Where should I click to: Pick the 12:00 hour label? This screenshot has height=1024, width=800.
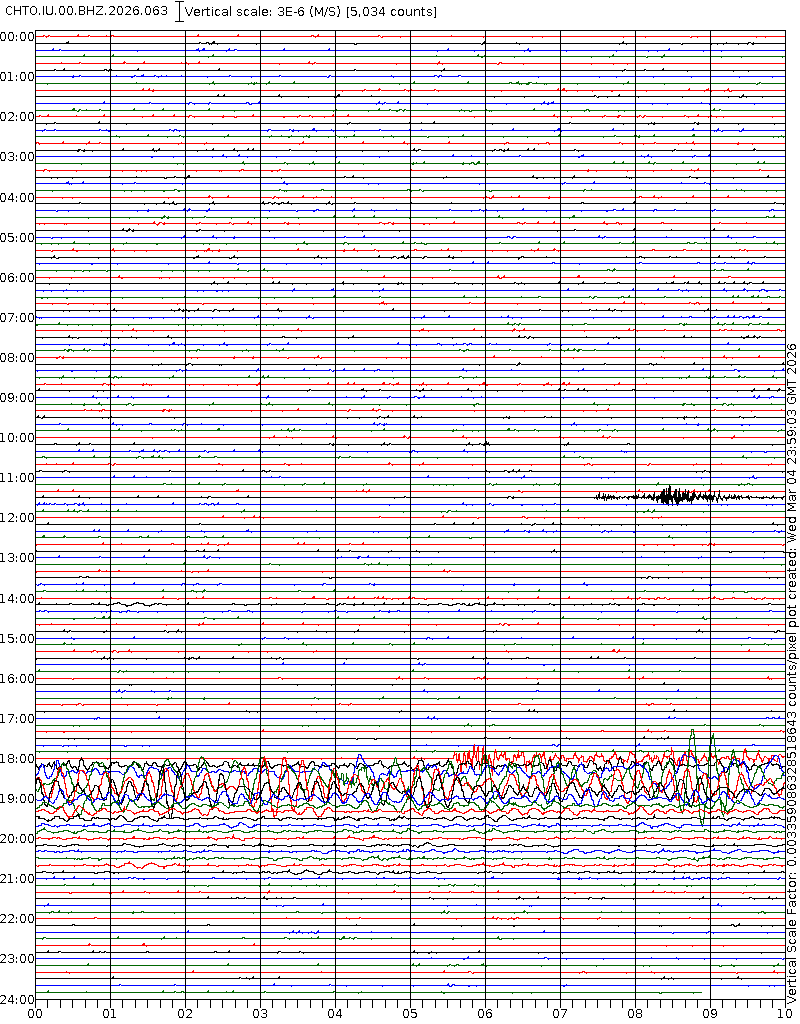click(17, 517)
